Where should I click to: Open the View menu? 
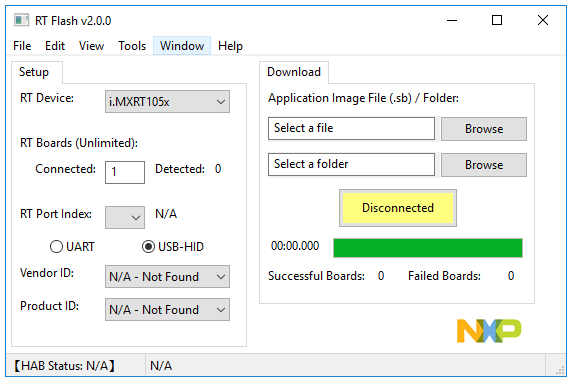point(91,46)
